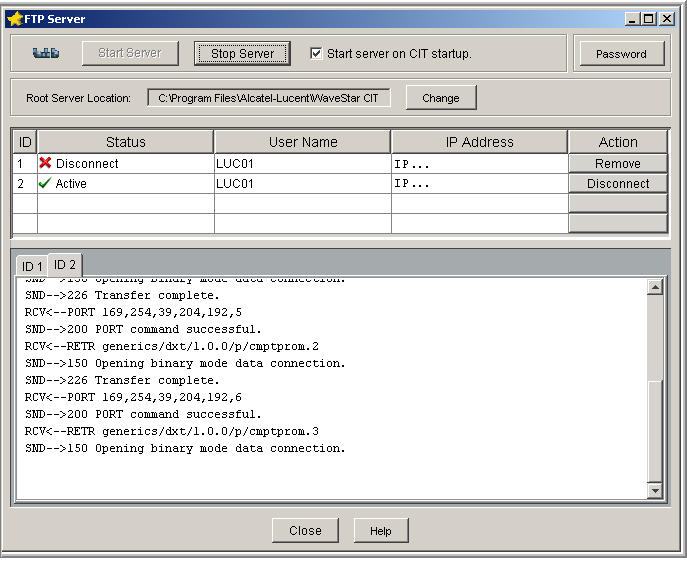687x561 pixels.
Task: Remove the disconnected session ID 1
Action: tap(618, 163)
